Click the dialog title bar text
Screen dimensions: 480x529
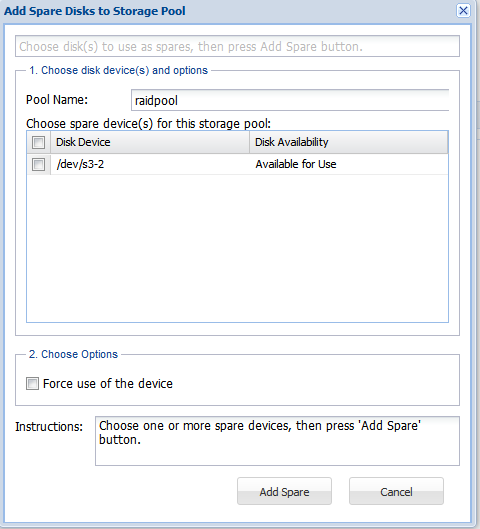click(95, 11)
